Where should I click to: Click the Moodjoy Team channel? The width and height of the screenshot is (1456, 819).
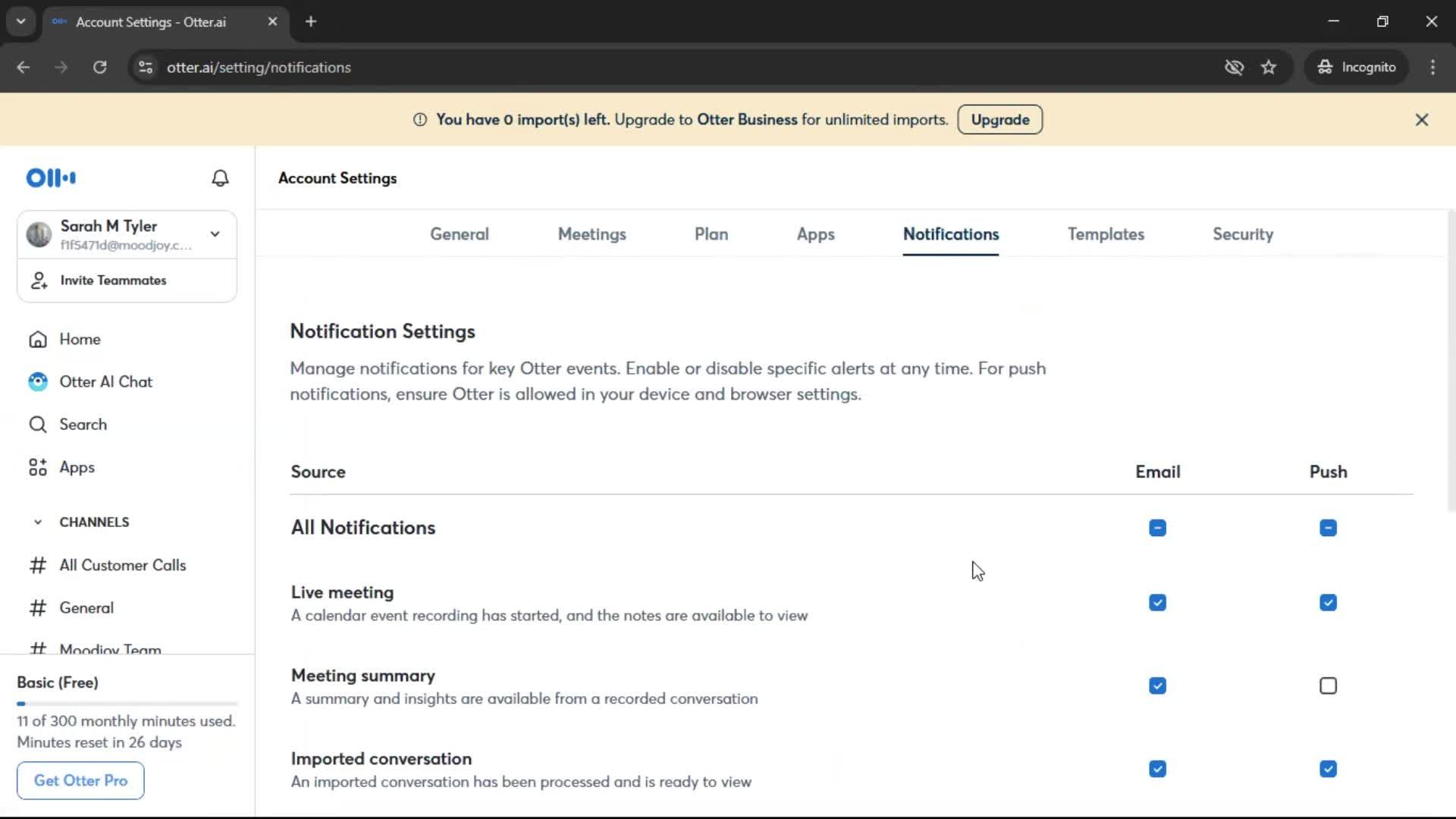(x=111, y=648)
